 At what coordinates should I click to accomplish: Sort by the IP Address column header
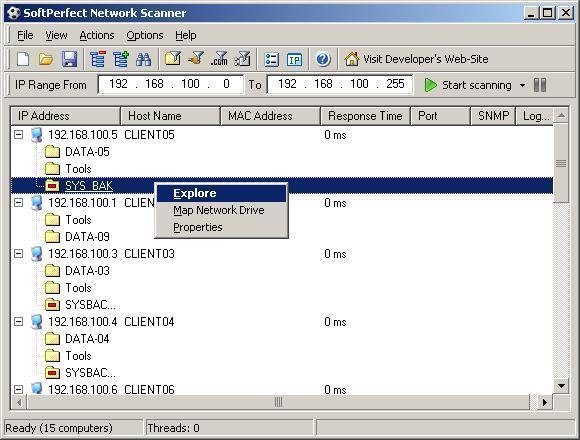[65, 116]
